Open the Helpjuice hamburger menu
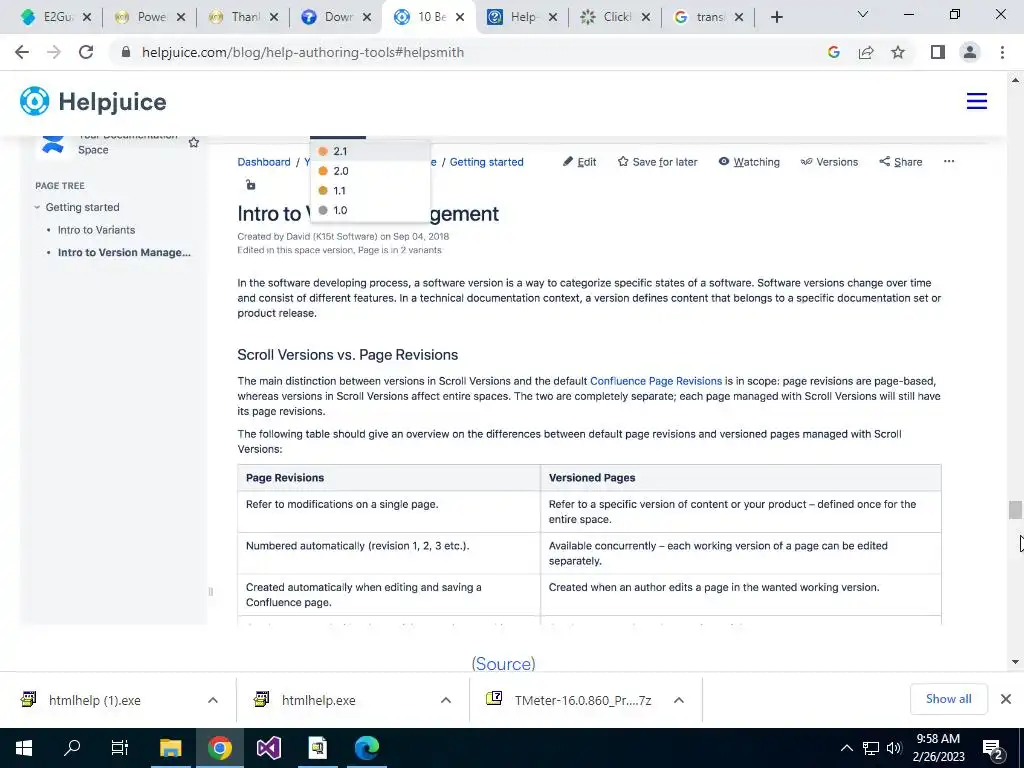 pos(976,101)
